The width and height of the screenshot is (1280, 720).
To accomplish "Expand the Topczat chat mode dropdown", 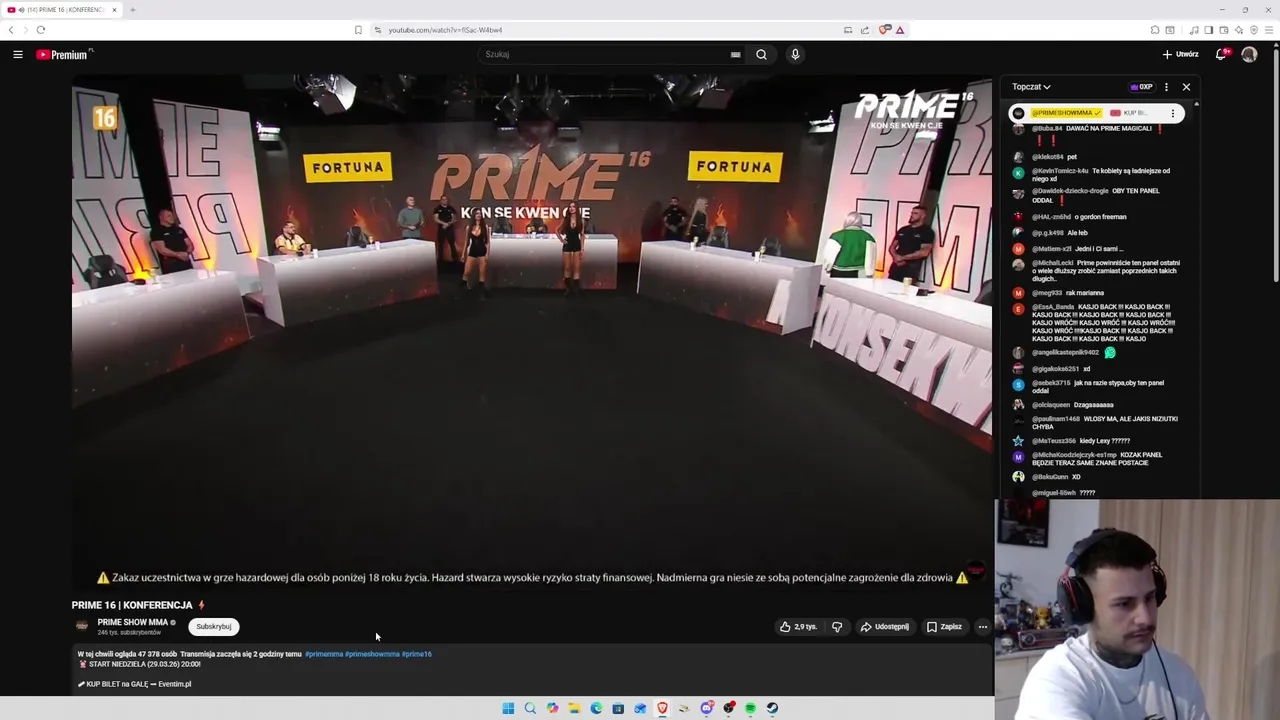I will click(1031, 87).
